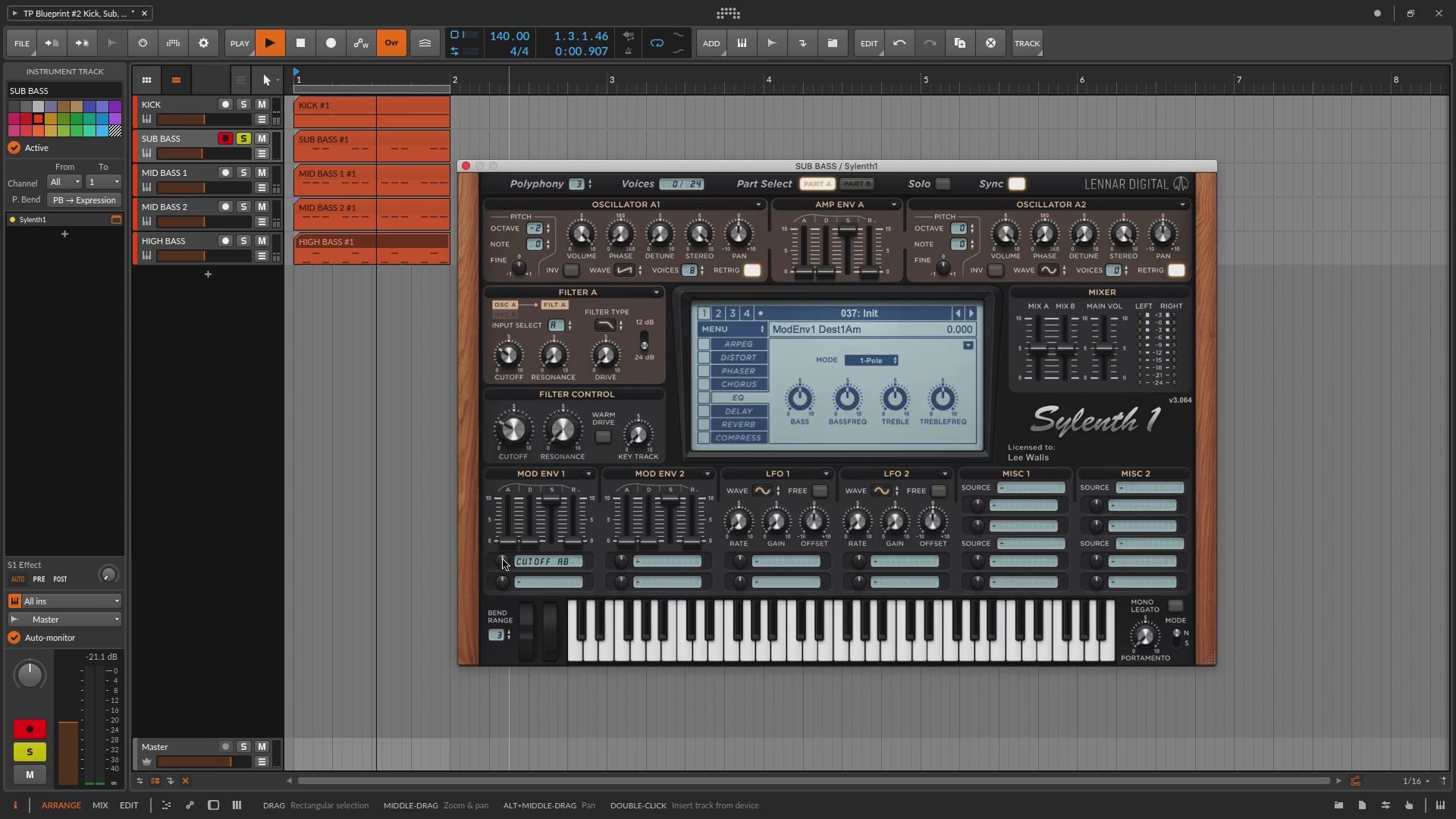Toggle the Auto-monitor checkbox
This screenshot has width=1456, height=819.
coord(14,638)
